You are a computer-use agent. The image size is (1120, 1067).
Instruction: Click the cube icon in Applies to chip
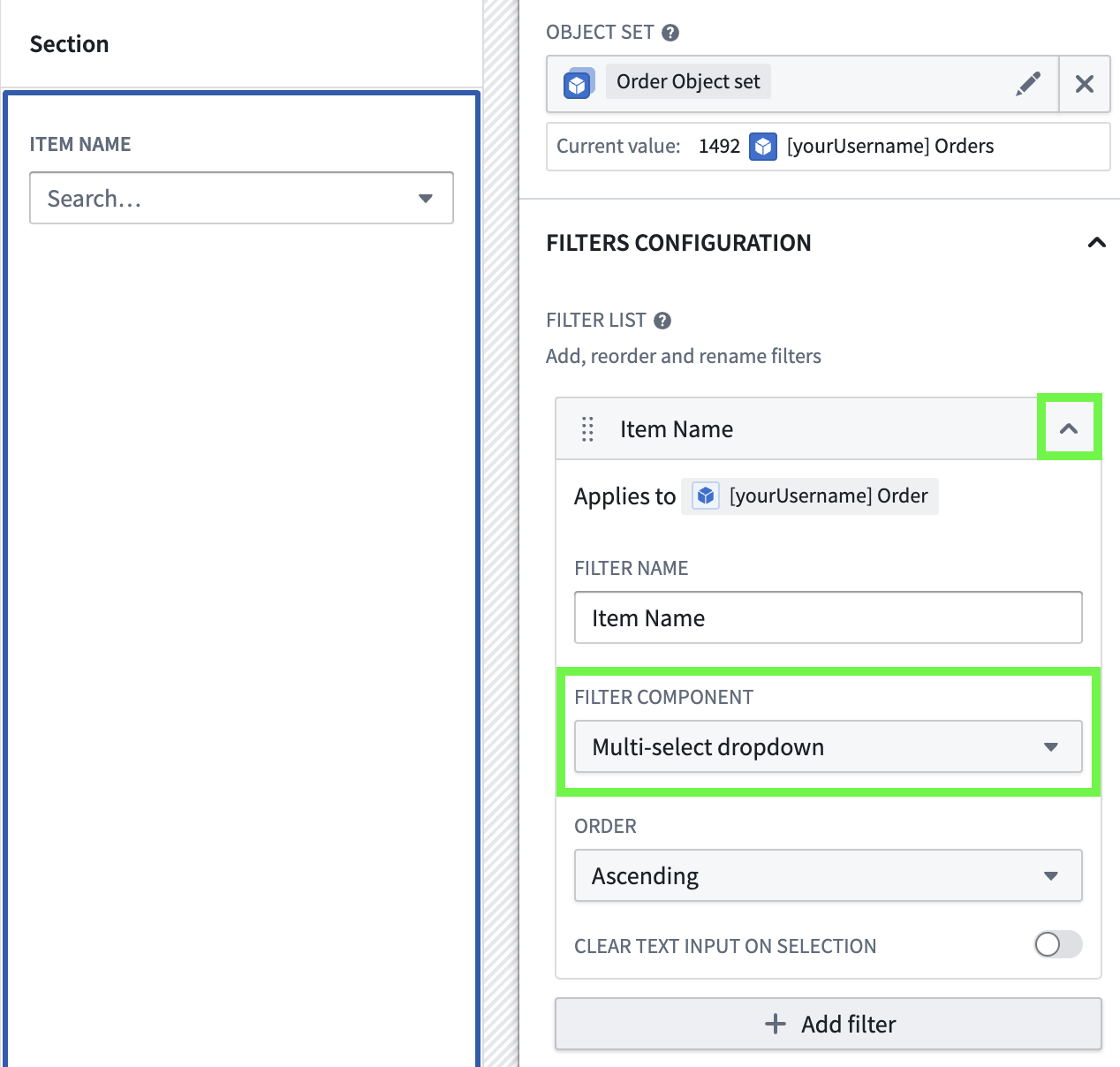tap(705, 496)
